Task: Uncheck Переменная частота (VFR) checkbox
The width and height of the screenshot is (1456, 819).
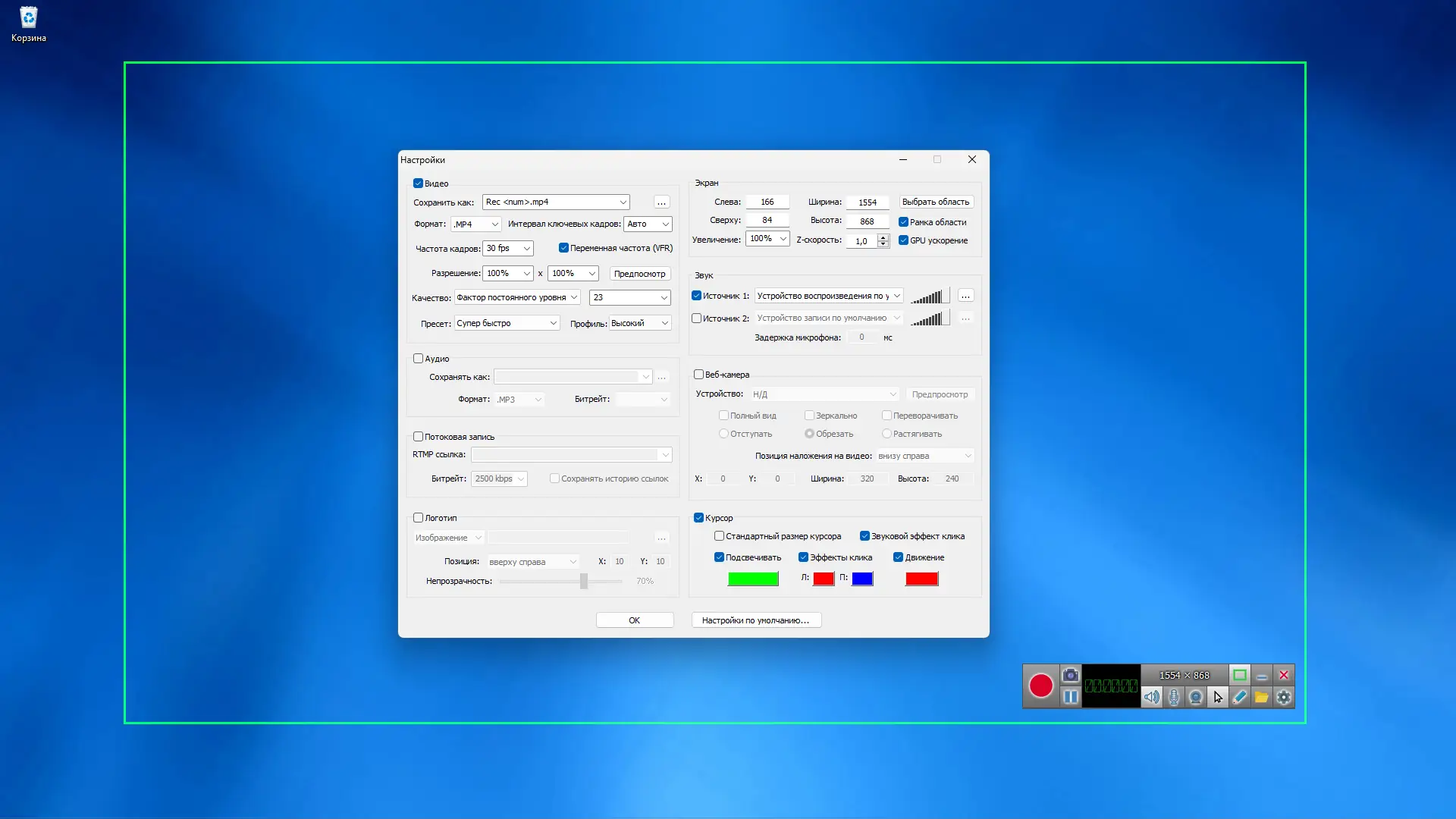Action: (x=563, y=248)
